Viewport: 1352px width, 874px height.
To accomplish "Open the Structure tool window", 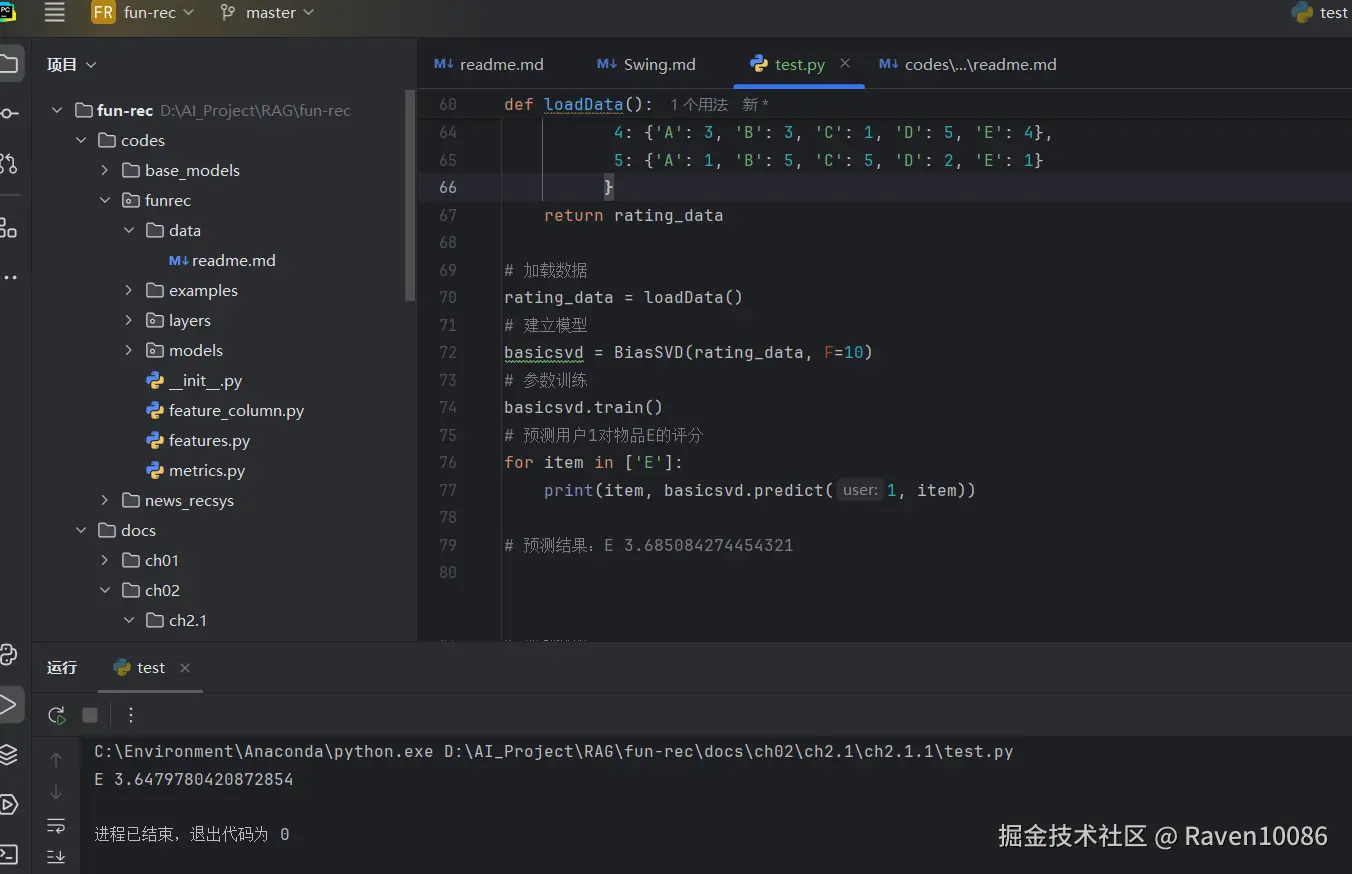I will pyautogui.click(x=8, y=228).
